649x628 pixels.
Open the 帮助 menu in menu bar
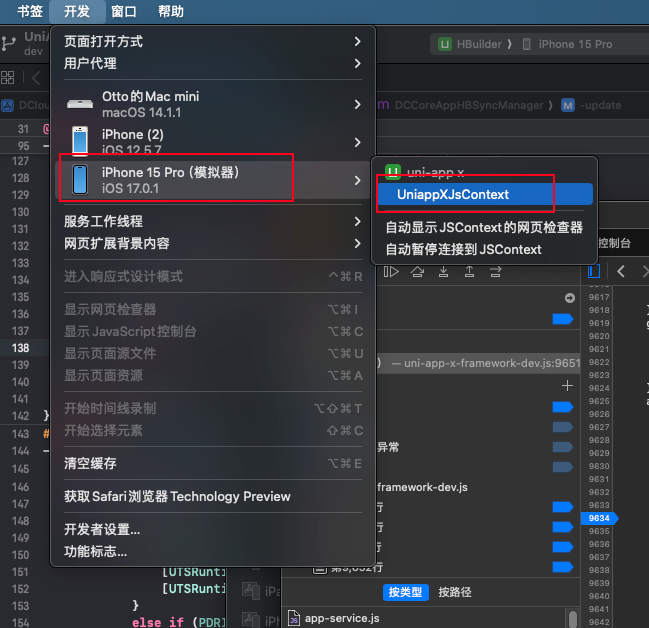tap(171, 11)
